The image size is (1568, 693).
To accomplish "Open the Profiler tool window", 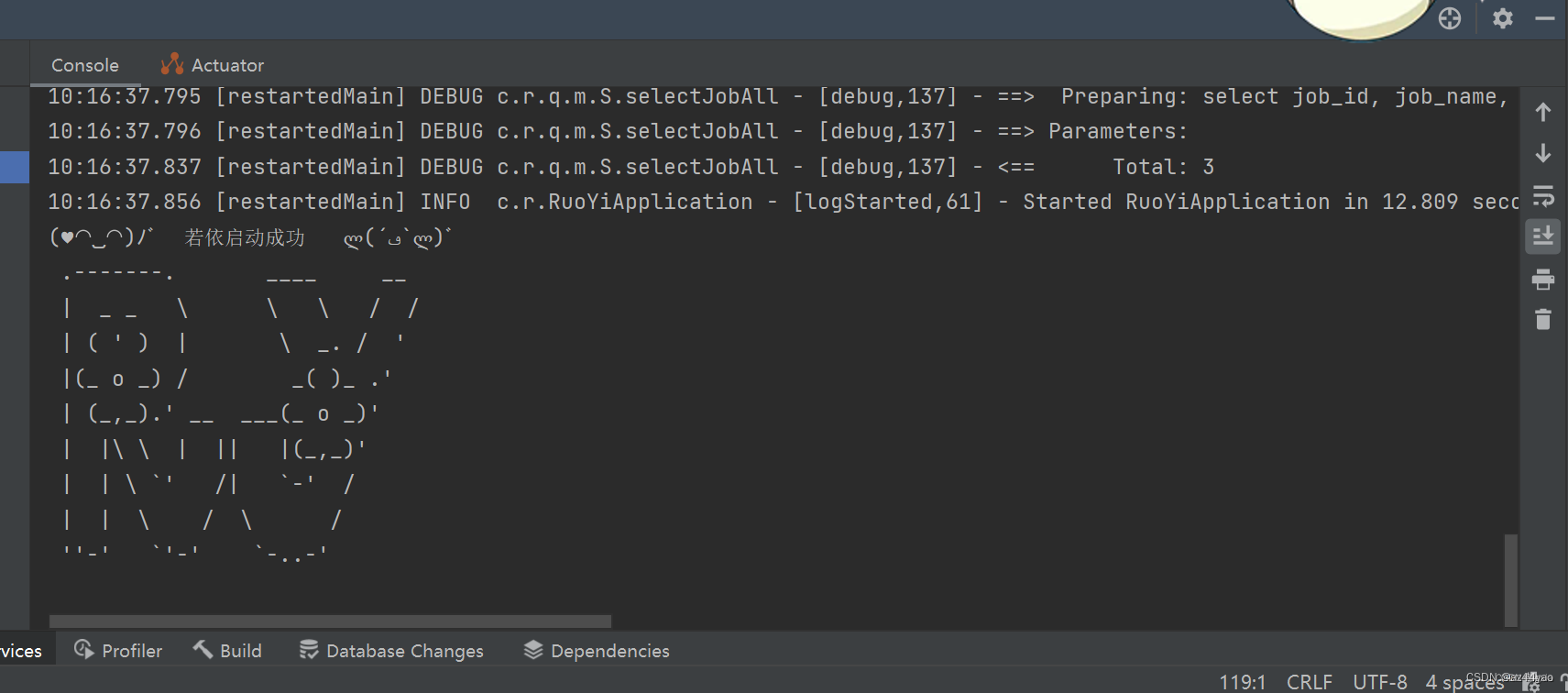I will click(x=118, y=651).
